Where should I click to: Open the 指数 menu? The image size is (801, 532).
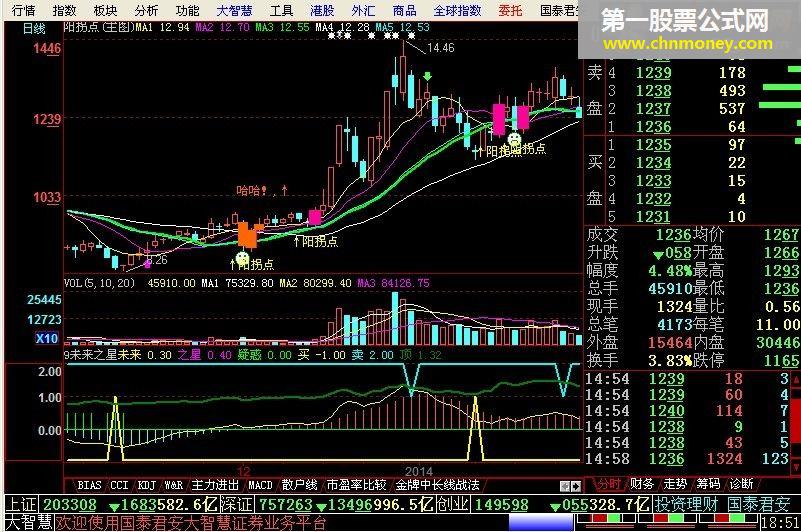(x=64, y=10)
